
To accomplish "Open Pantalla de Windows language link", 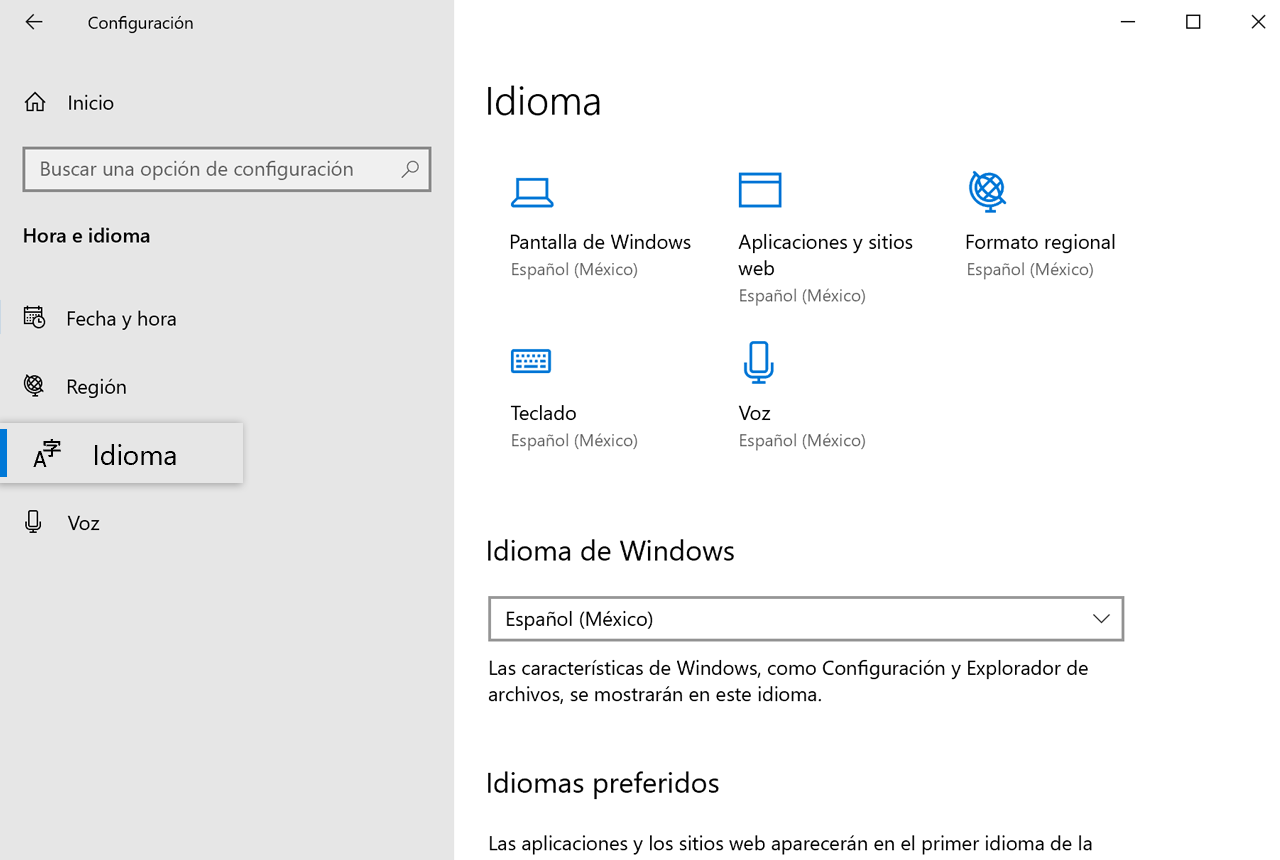I will coord(600,242).
